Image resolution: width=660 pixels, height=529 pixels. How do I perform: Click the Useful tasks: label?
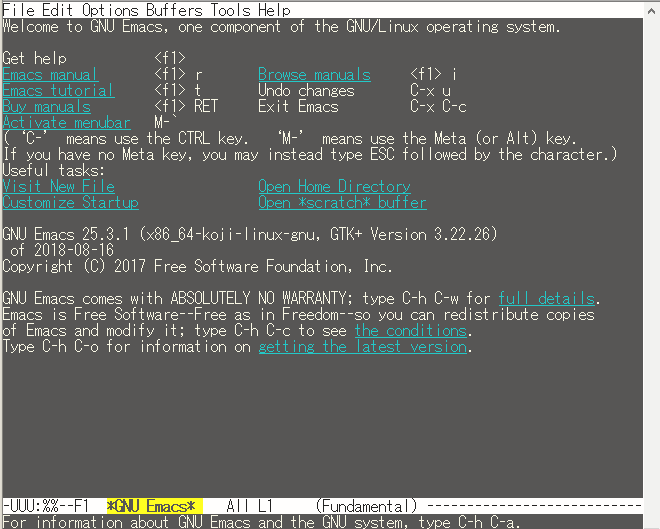53,170
